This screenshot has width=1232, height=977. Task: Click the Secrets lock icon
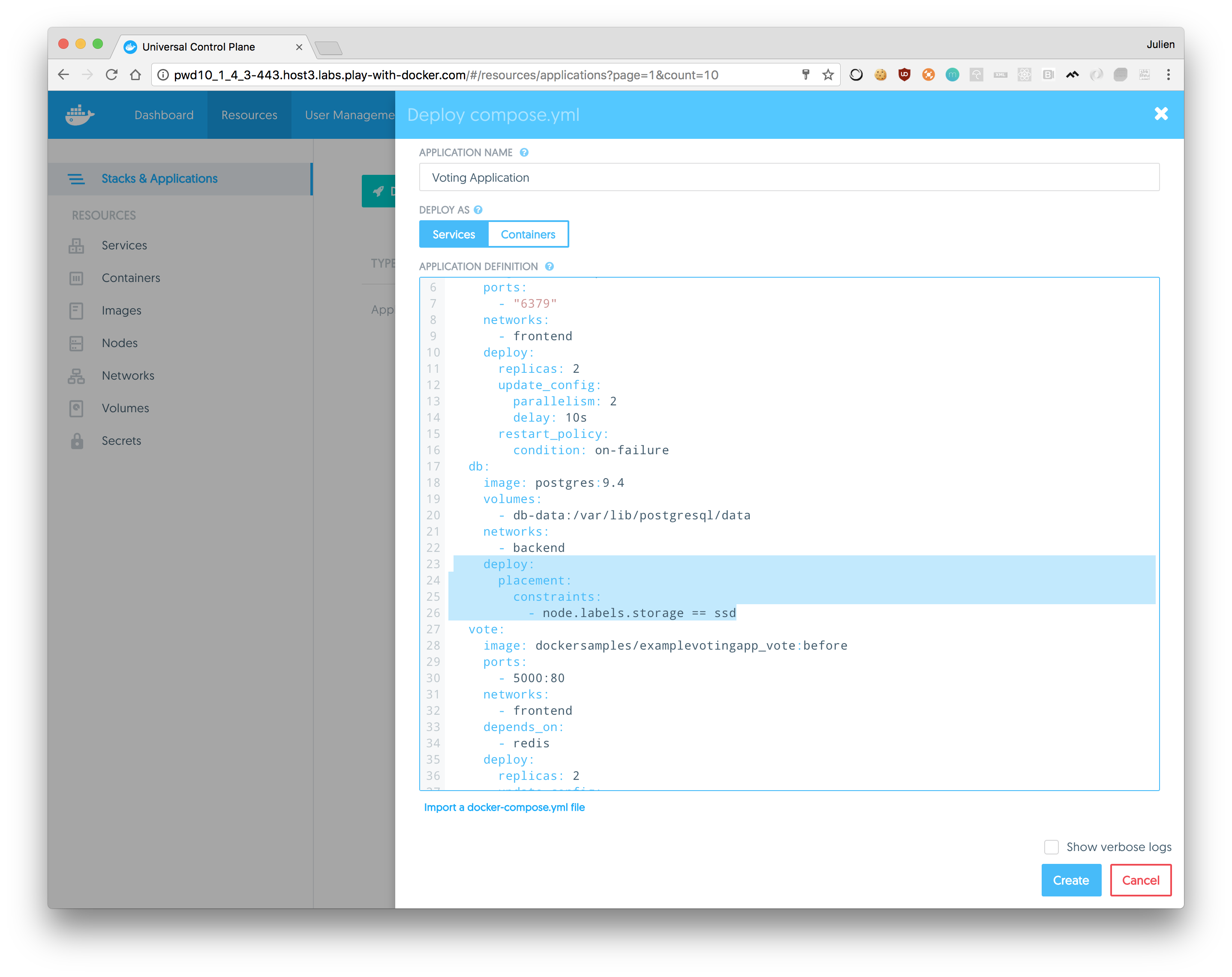77,441
